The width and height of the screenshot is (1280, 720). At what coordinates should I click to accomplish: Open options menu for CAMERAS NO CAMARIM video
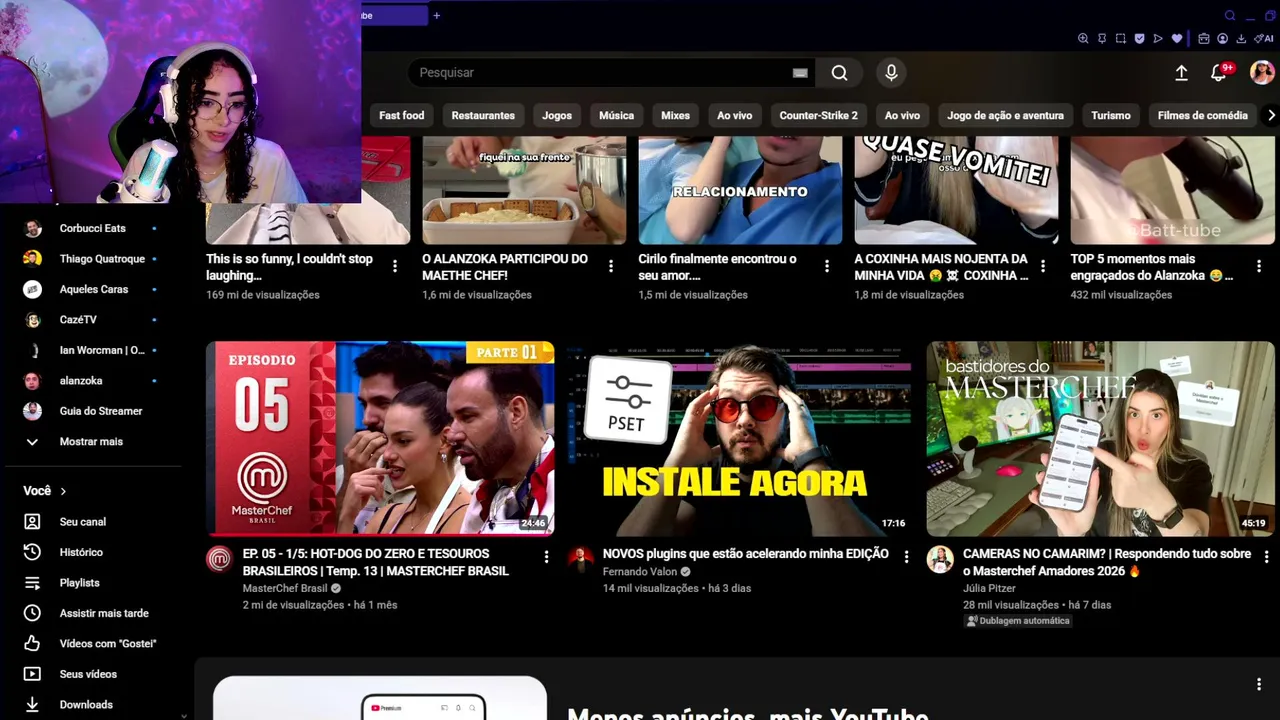coord(1266,556)
